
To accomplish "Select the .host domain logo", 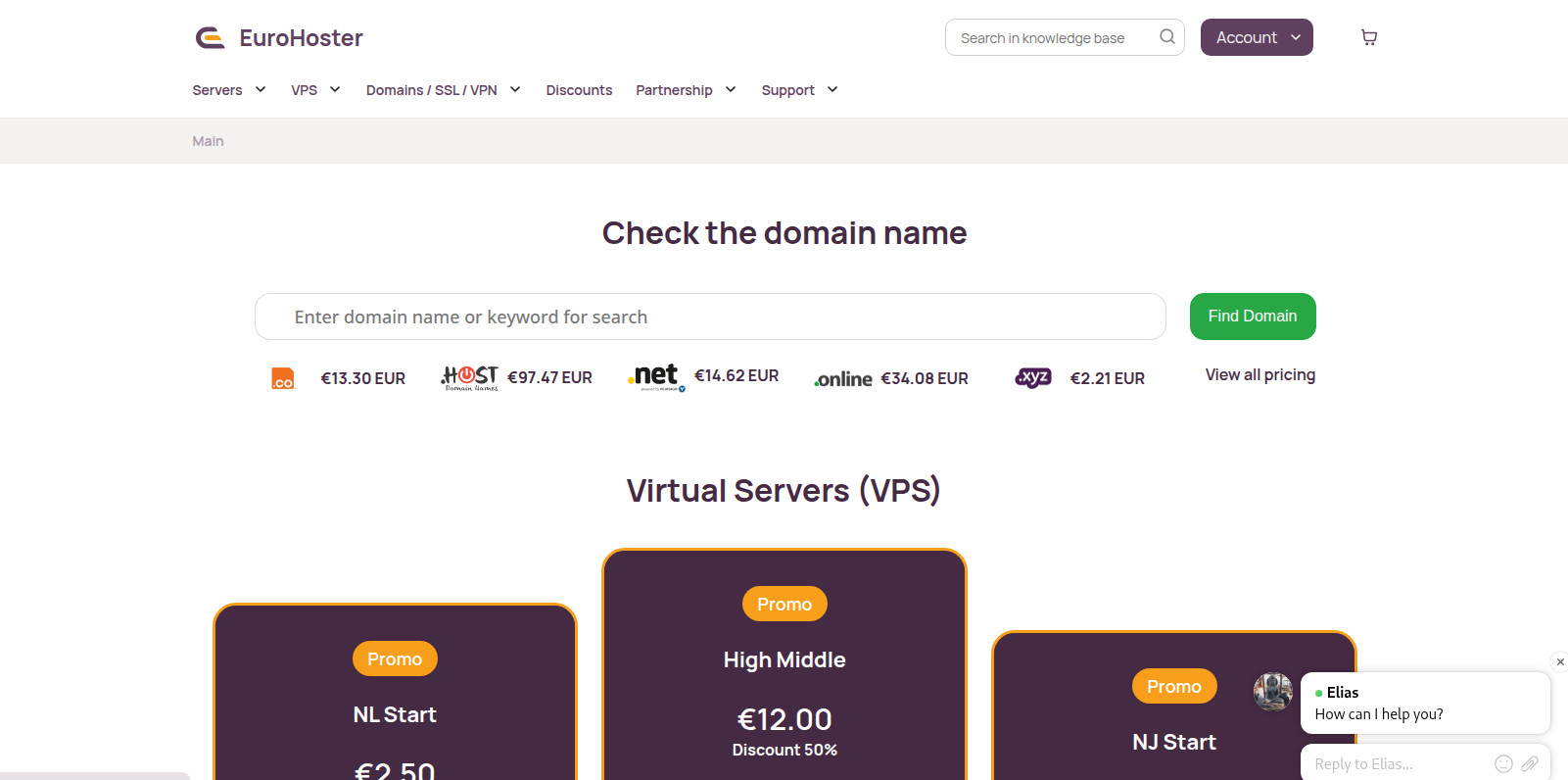I will [x=470, y=377].
